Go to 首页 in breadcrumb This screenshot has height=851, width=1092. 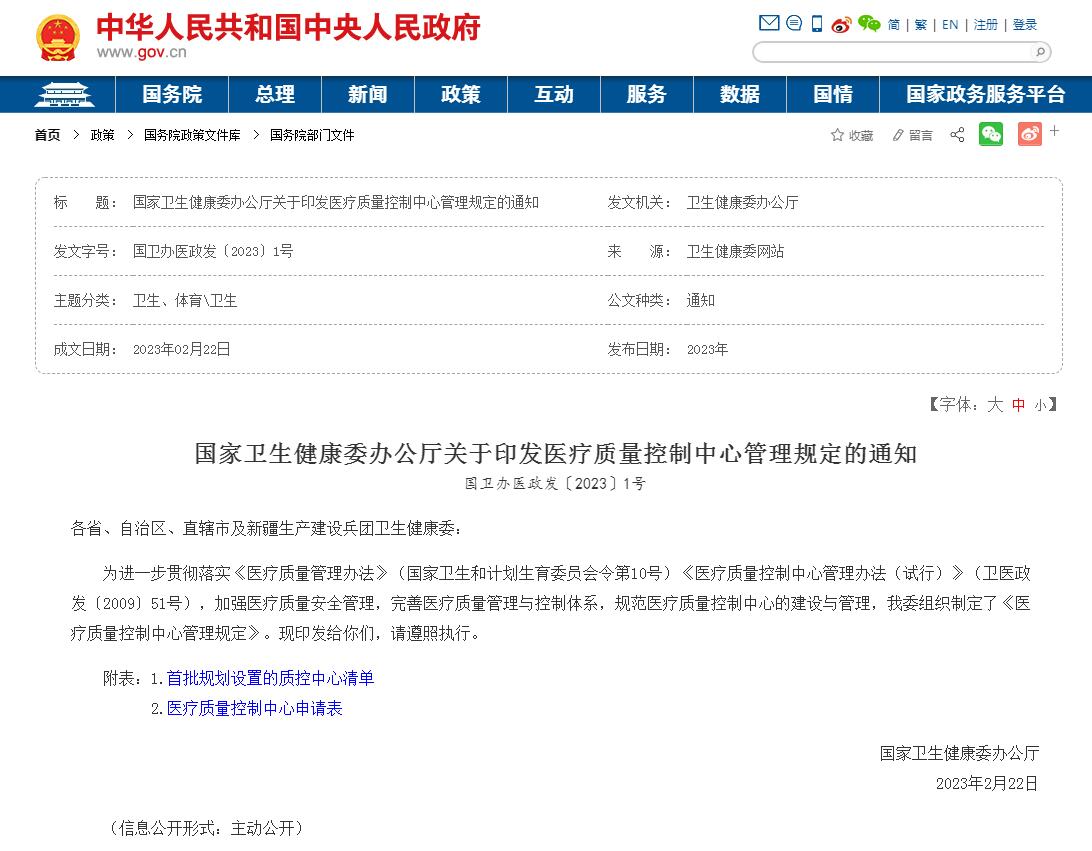47,135
